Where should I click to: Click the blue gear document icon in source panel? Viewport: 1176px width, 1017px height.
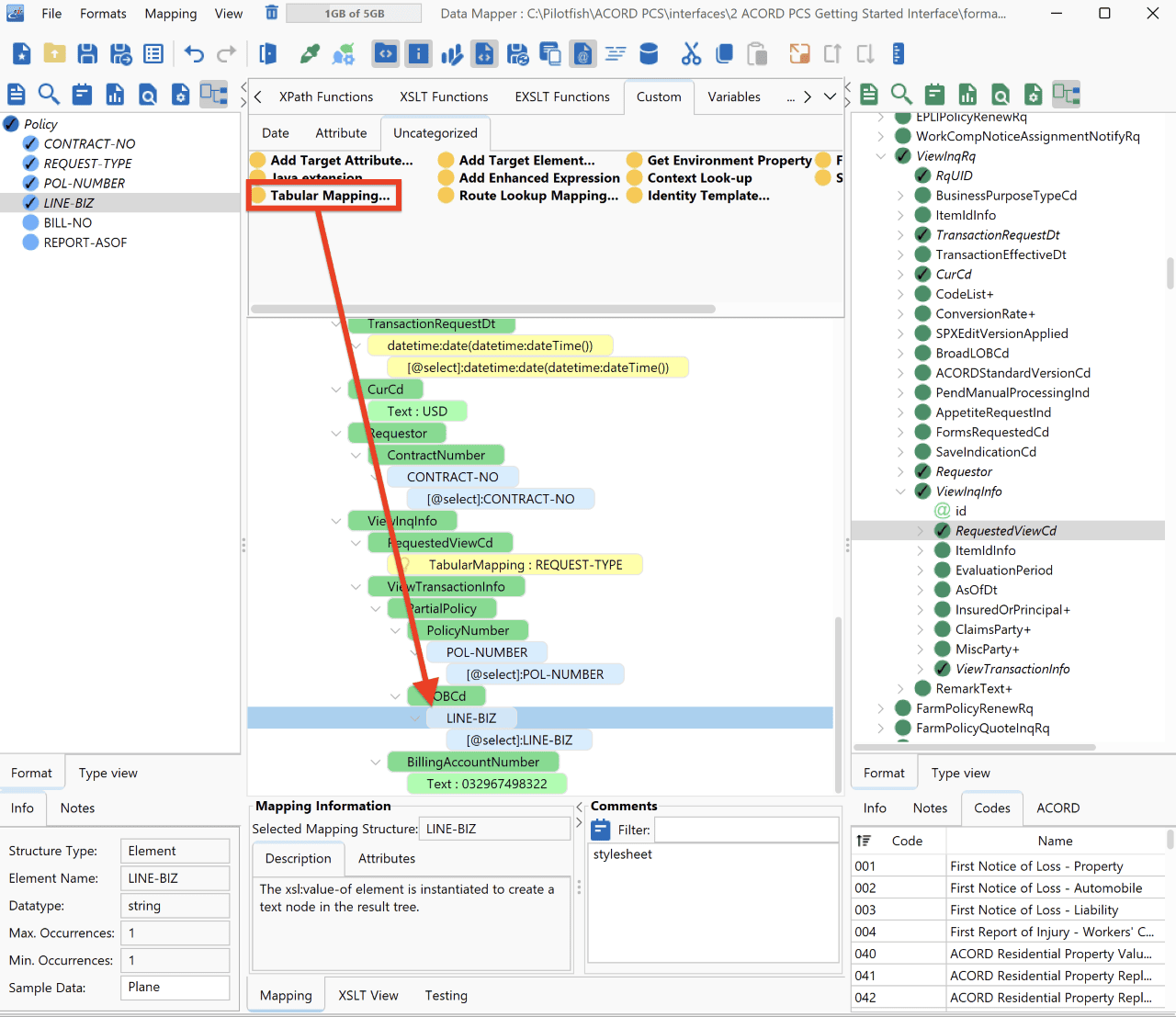coord(181,94)
